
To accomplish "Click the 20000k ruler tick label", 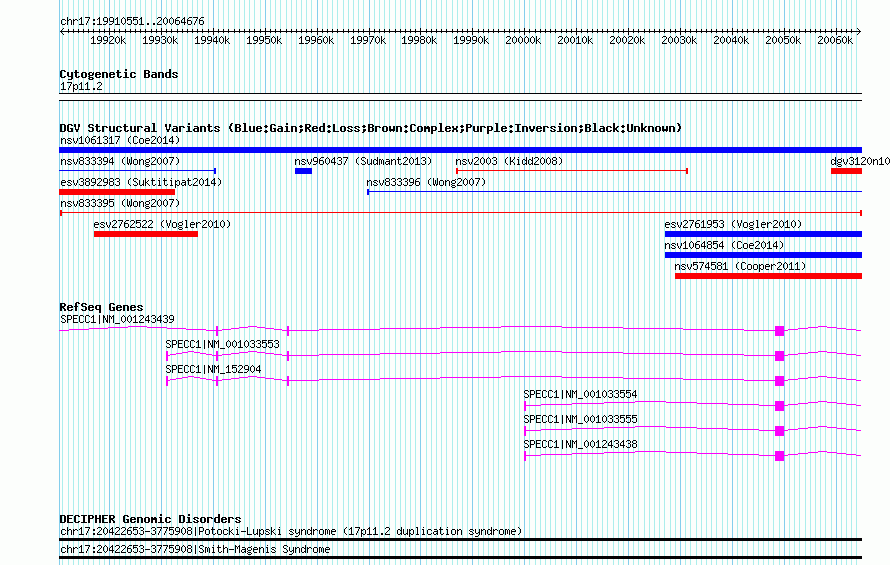I will 523,40.
